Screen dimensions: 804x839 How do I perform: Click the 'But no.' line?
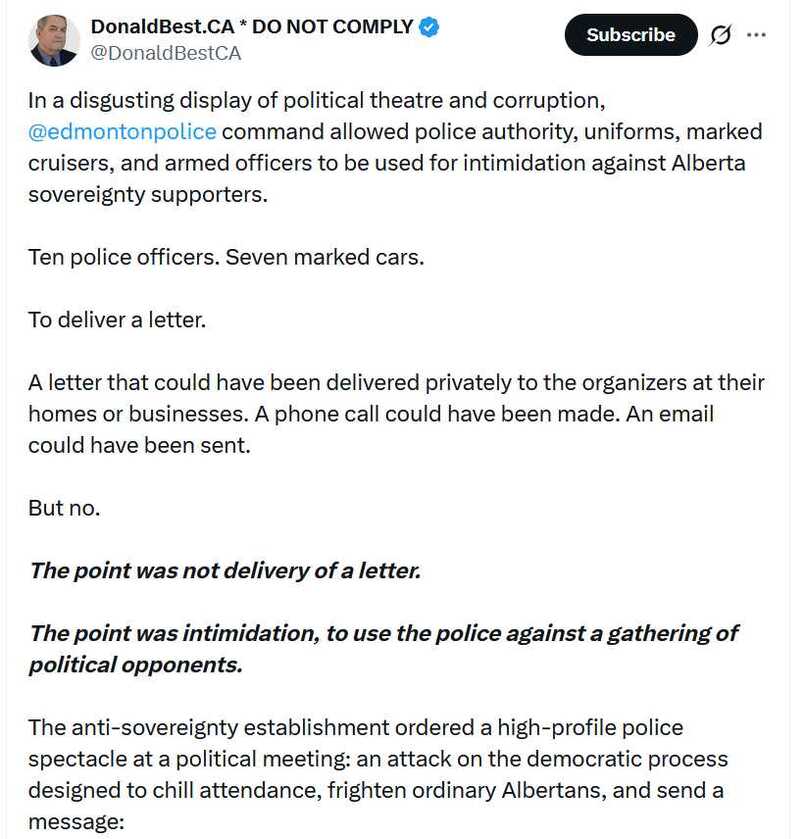tap(64, 508)
